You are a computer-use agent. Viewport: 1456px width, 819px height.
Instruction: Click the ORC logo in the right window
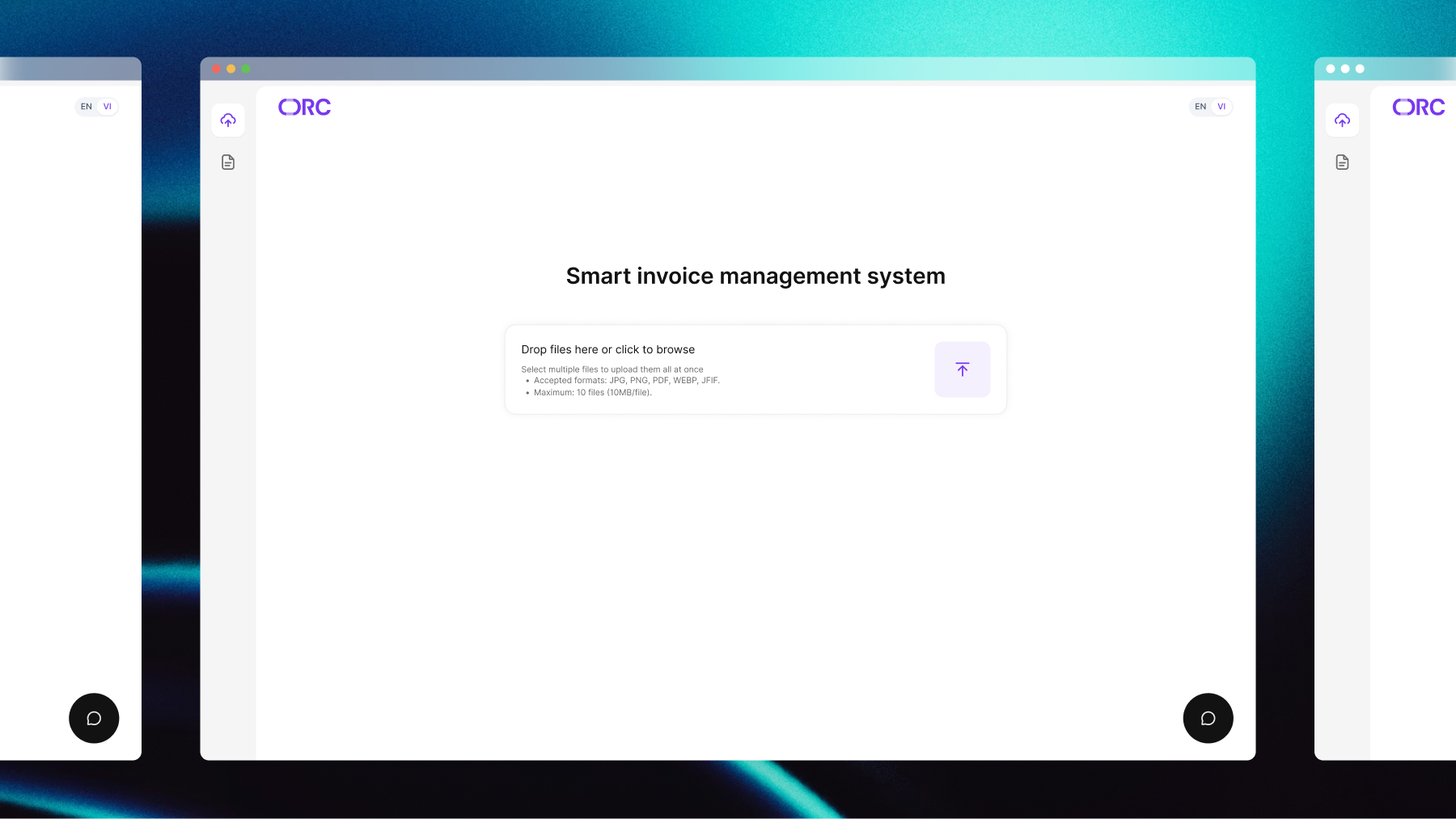pos(1418,107)
